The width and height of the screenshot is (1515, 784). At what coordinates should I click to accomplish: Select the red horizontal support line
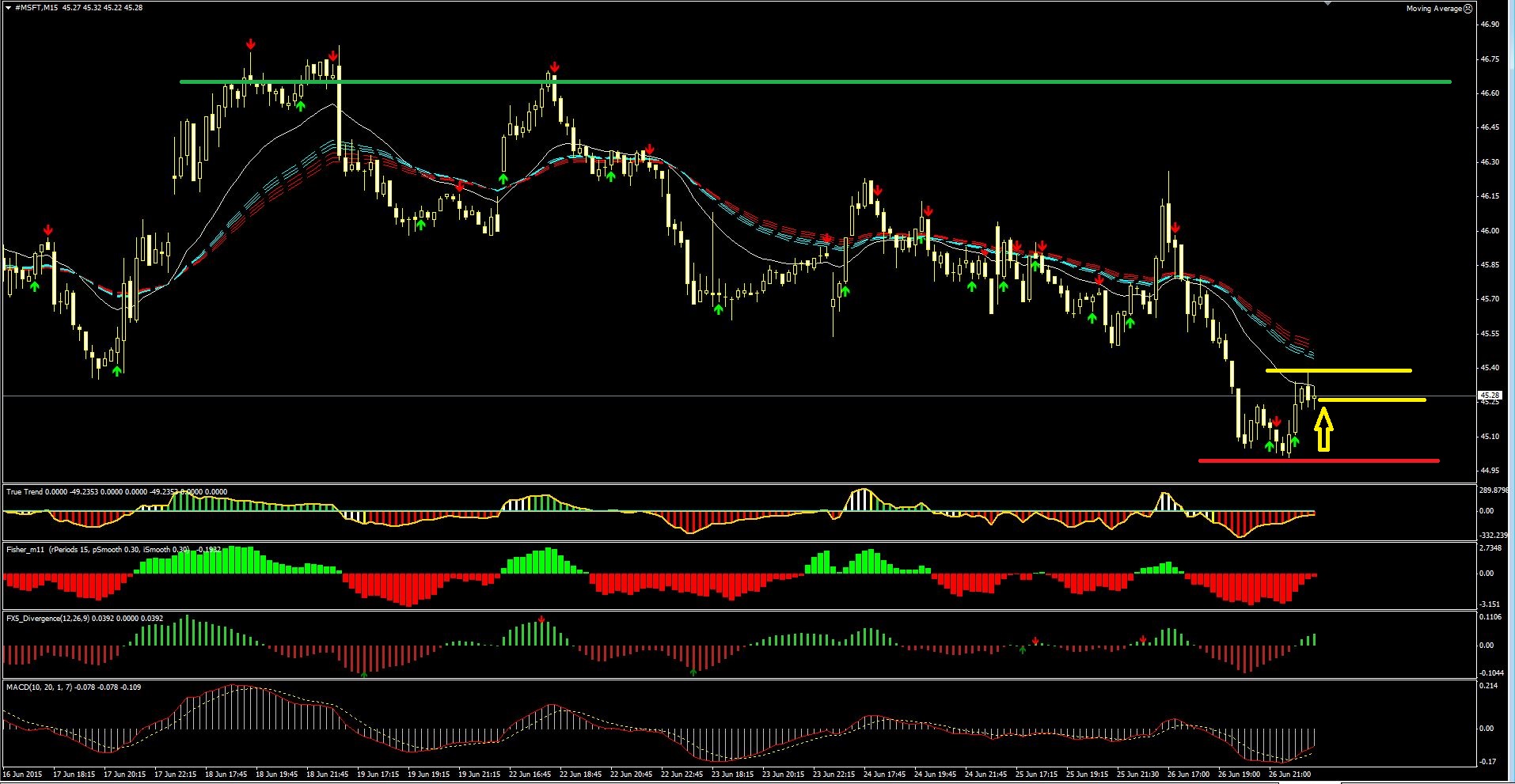[1319, 460]
